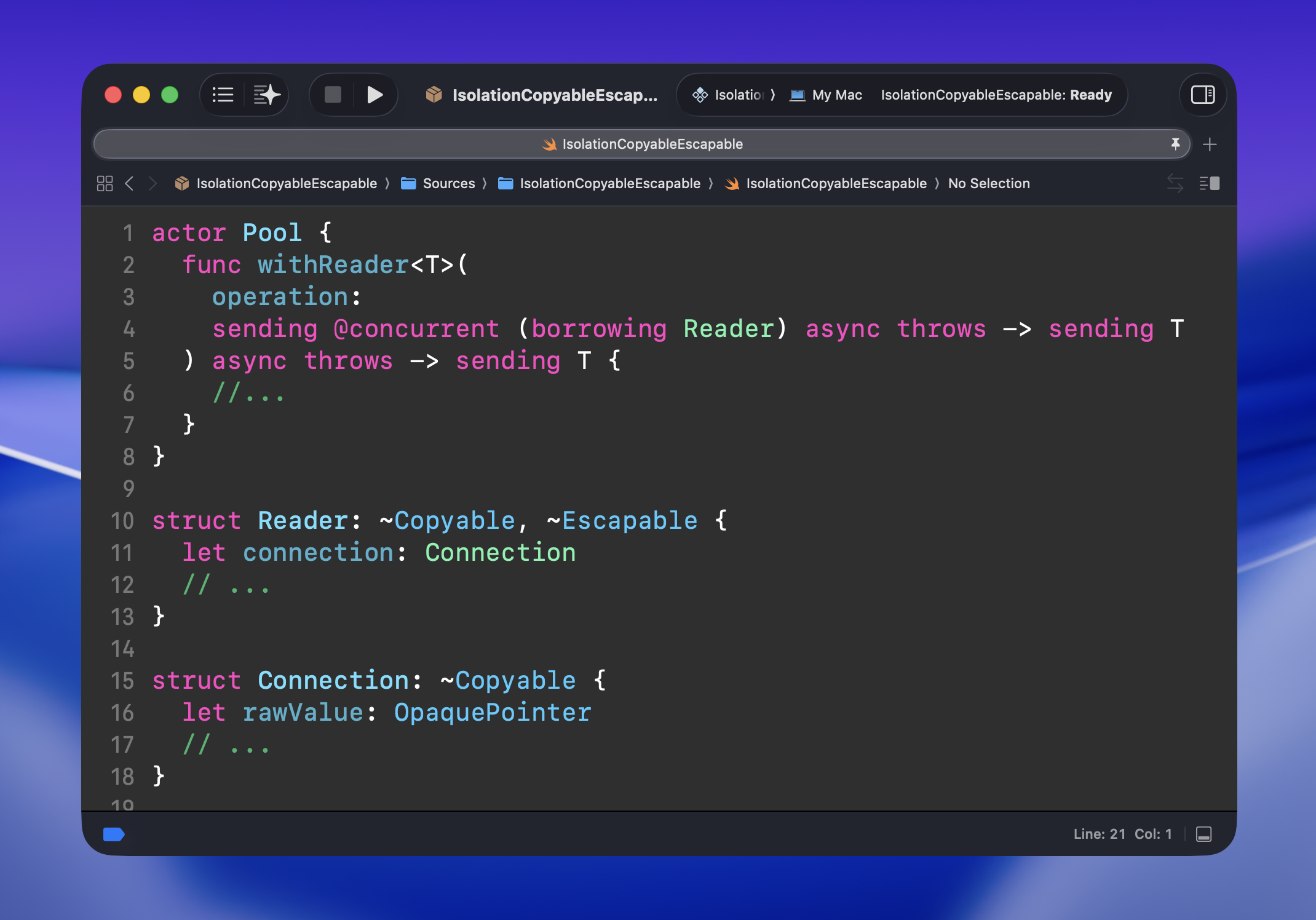Viewport: 1316px width, 920px height.
Task: Open editor options lines menu icon
Action: pos(1209,183)
